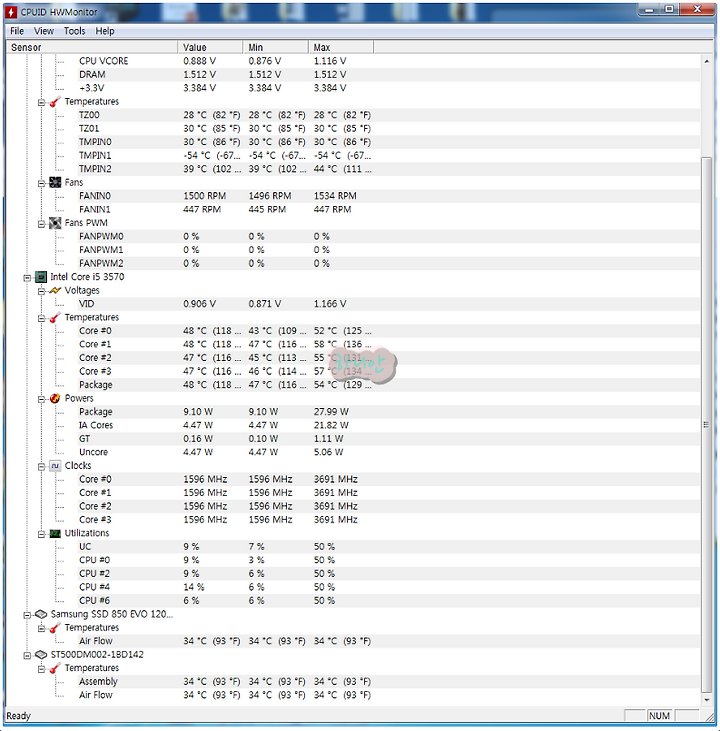Click the scrollbar down arrow
The width and height of the screenshot is (720, 731).
707,700
